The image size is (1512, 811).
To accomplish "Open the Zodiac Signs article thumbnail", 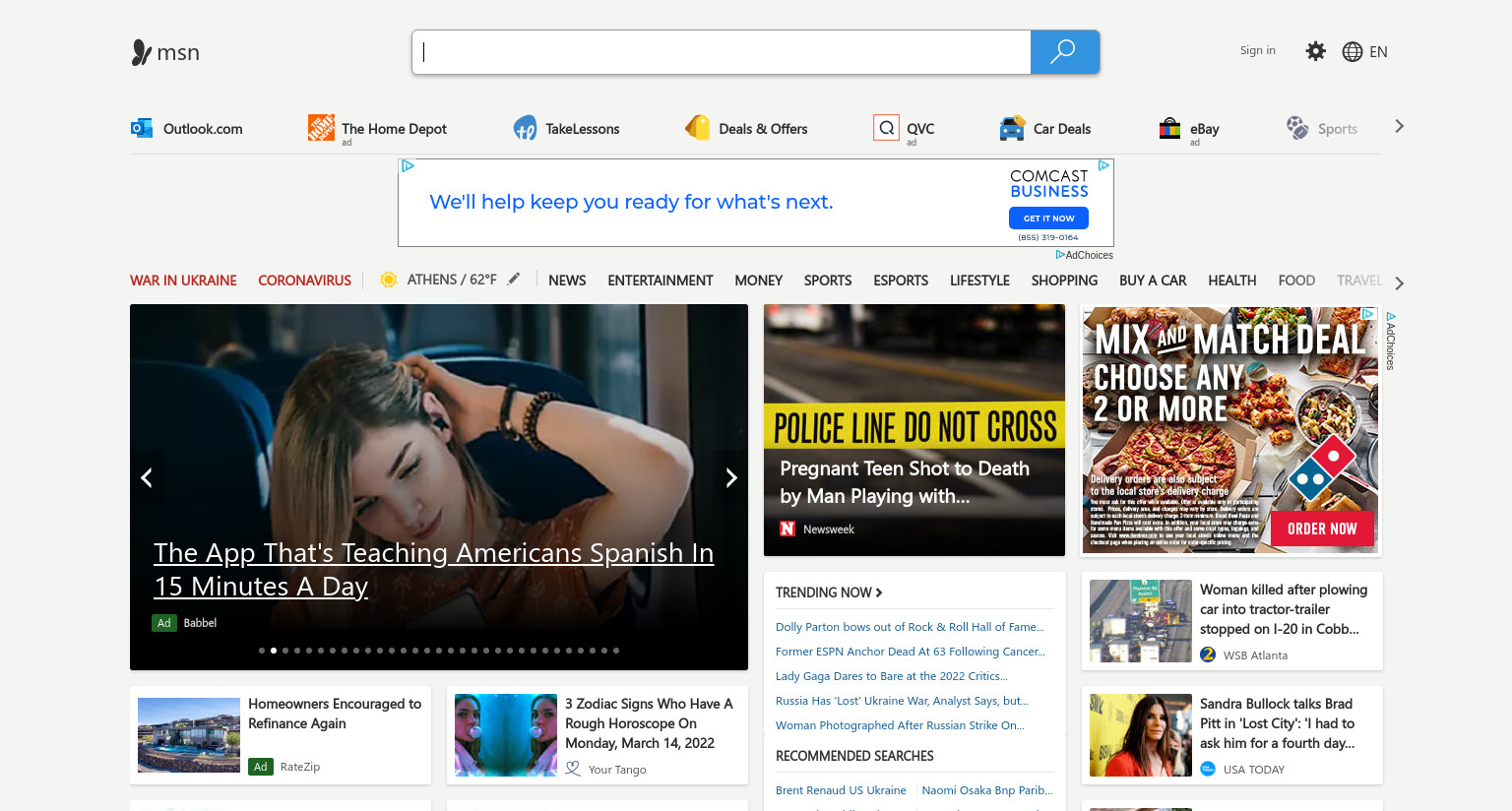I will pyautogui.click(x=506, y=735).
